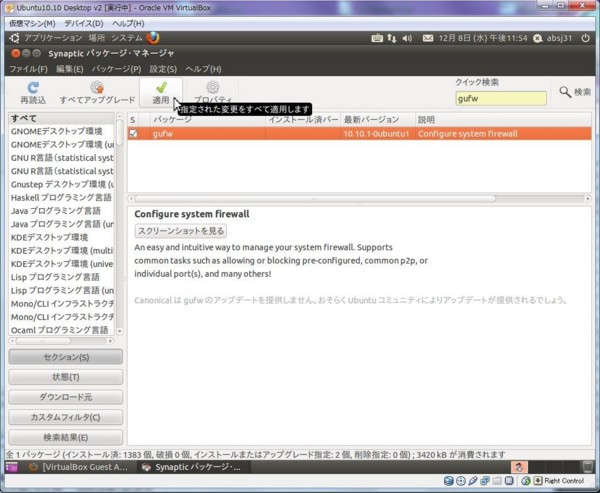The height and width of the screenshot is (493, 600).
Task: Open the Ubuntu logo applications icon
Action: coord(14,38)
